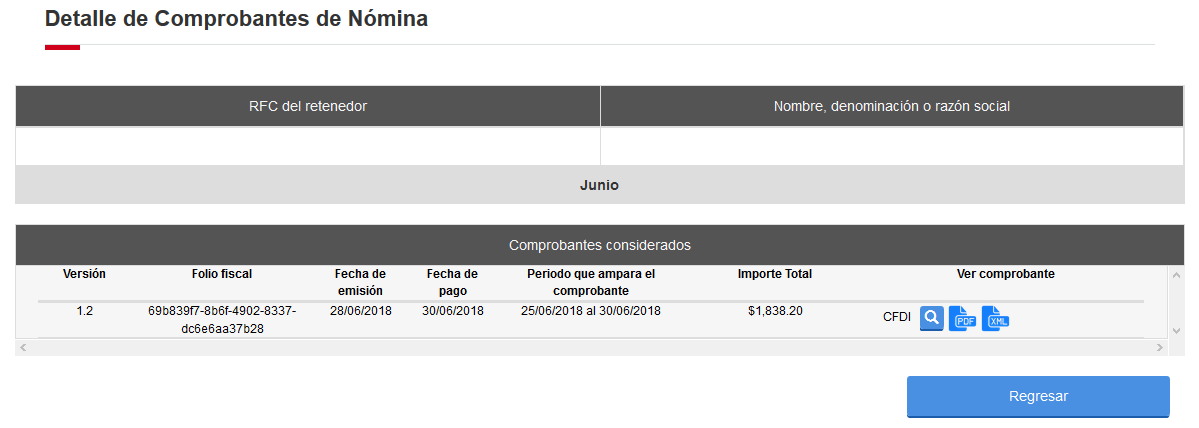Click the table's vertical scrollbar up arrow
The image size is (1199, 428).
pyautogui.click(x=1176, y=274)
